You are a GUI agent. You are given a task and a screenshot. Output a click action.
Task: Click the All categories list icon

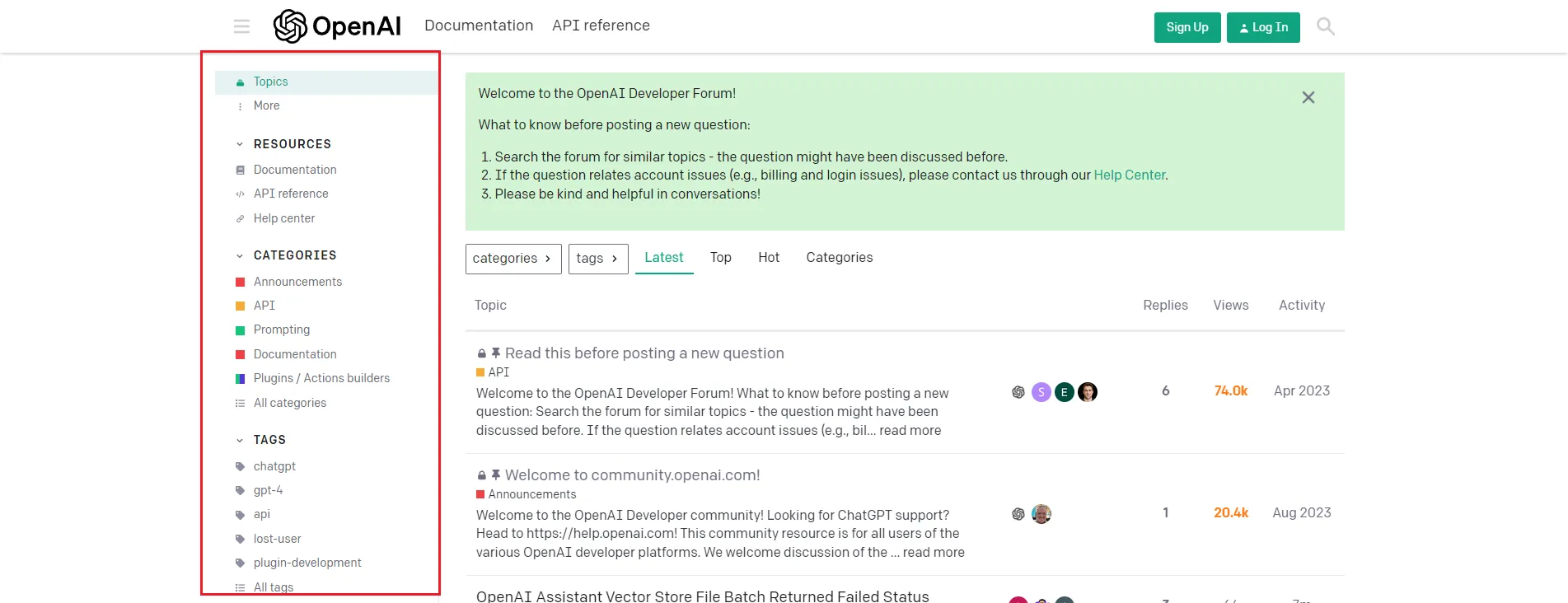tap(241, 403)
